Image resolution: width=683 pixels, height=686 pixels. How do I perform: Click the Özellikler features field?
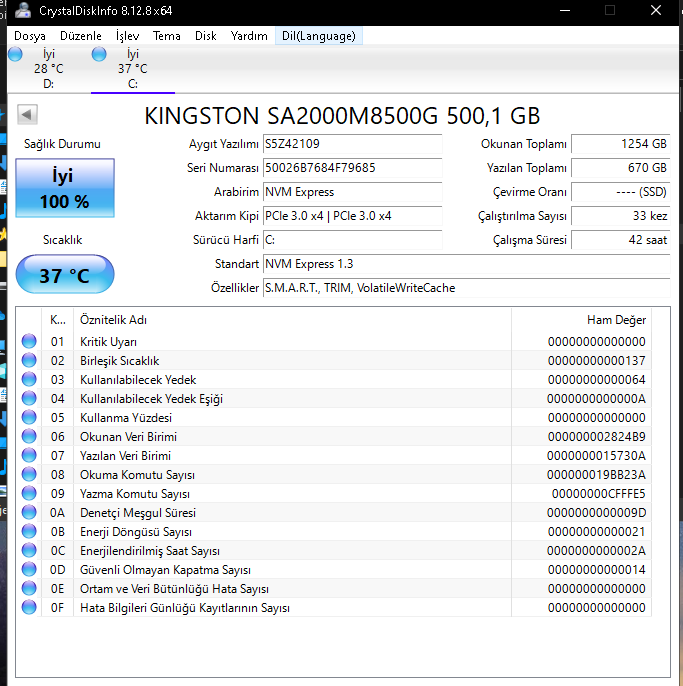point(466,288)
